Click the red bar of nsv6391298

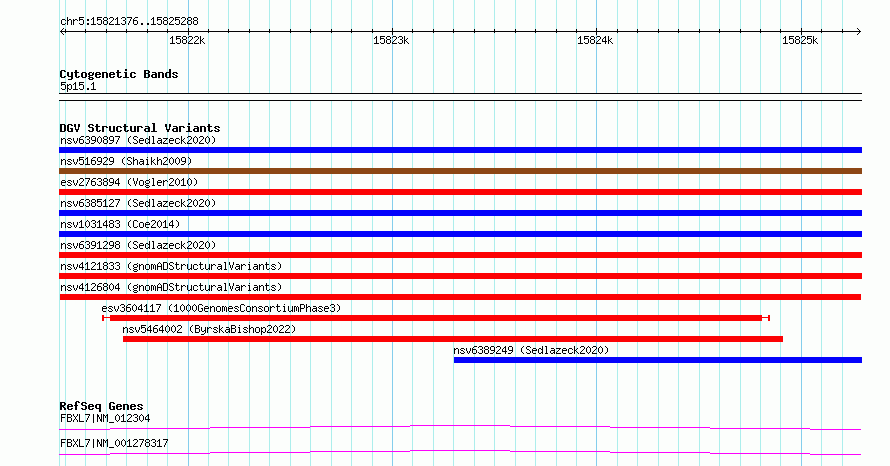460,255
